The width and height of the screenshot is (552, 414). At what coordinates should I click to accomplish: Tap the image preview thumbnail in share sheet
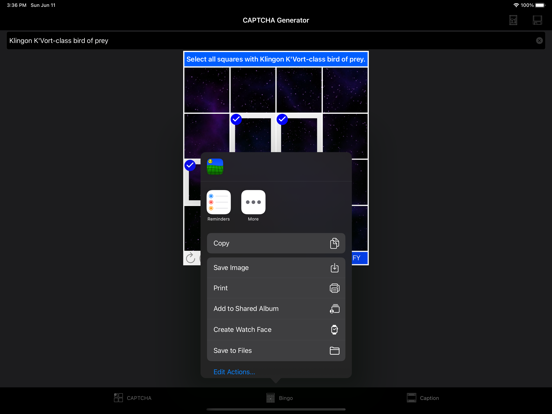(x=215, y=167)
